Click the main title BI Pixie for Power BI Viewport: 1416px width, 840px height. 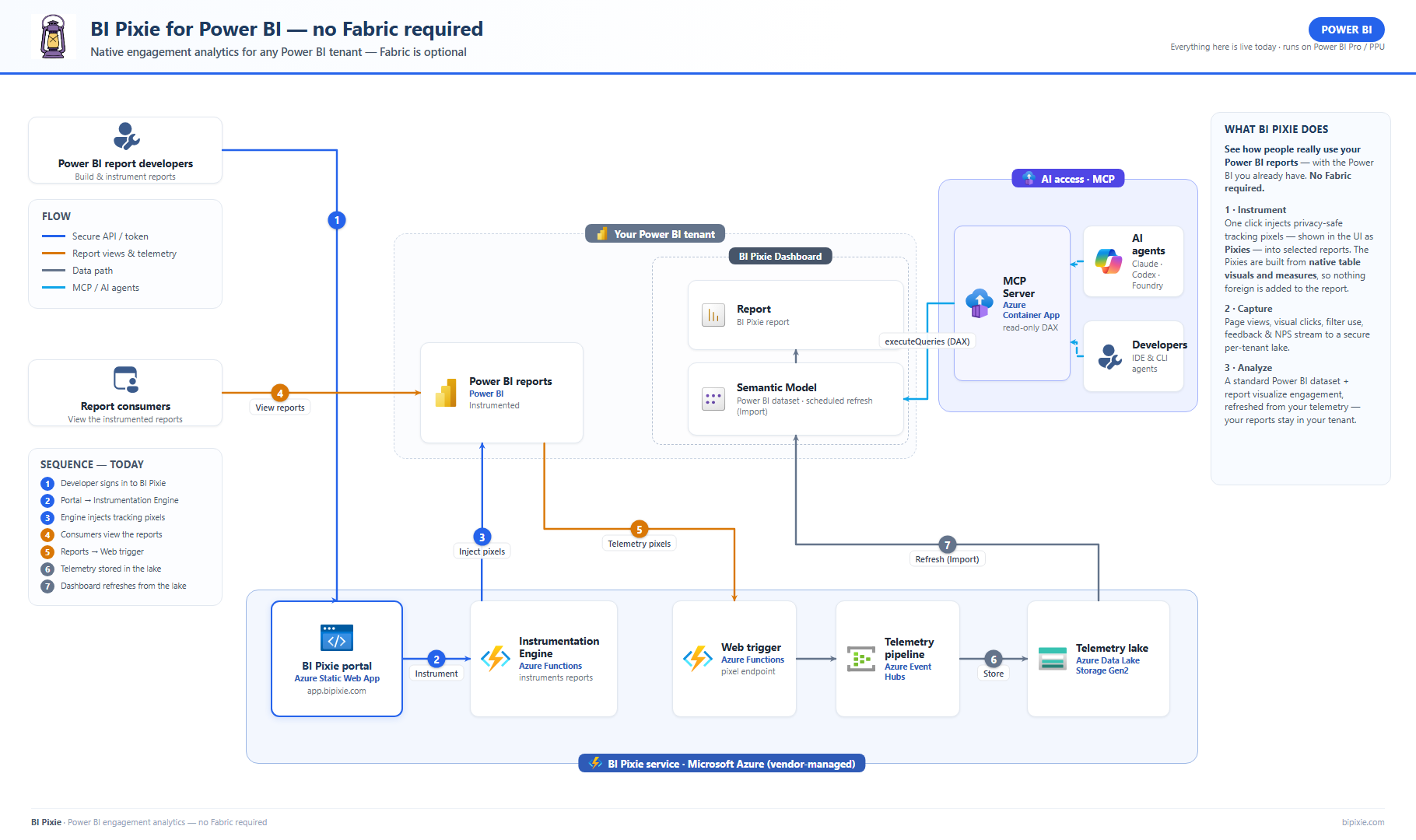pyautogui.click(x=286, y=29)
